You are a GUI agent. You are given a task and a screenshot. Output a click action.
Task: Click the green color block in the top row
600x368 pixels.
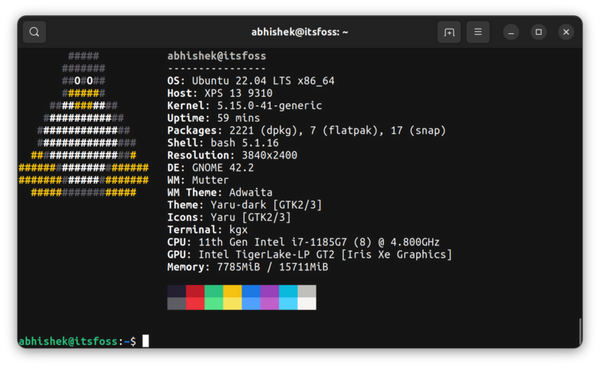pyautogui.click(x=214, y=291)
